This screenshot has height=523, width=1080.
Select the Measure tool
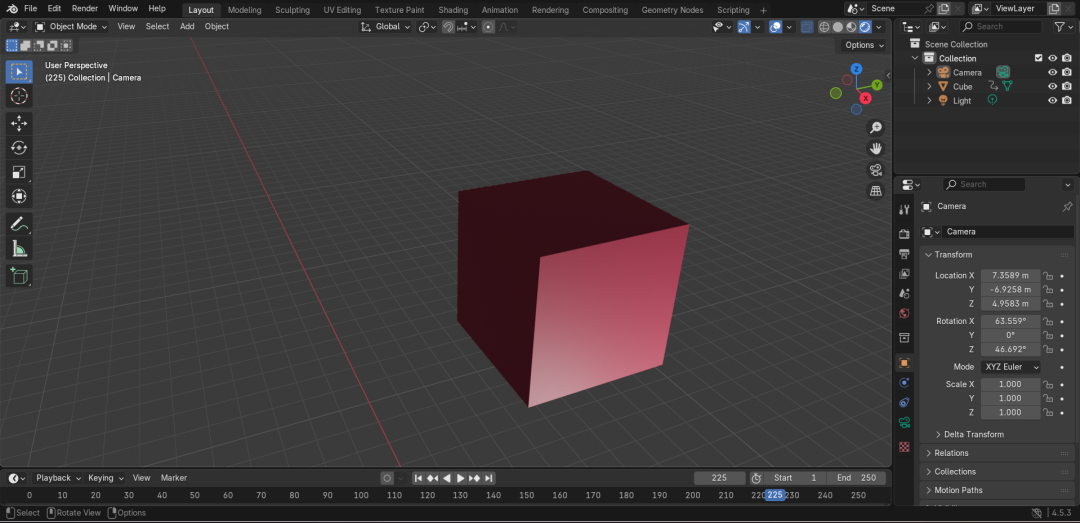point(19,249)
